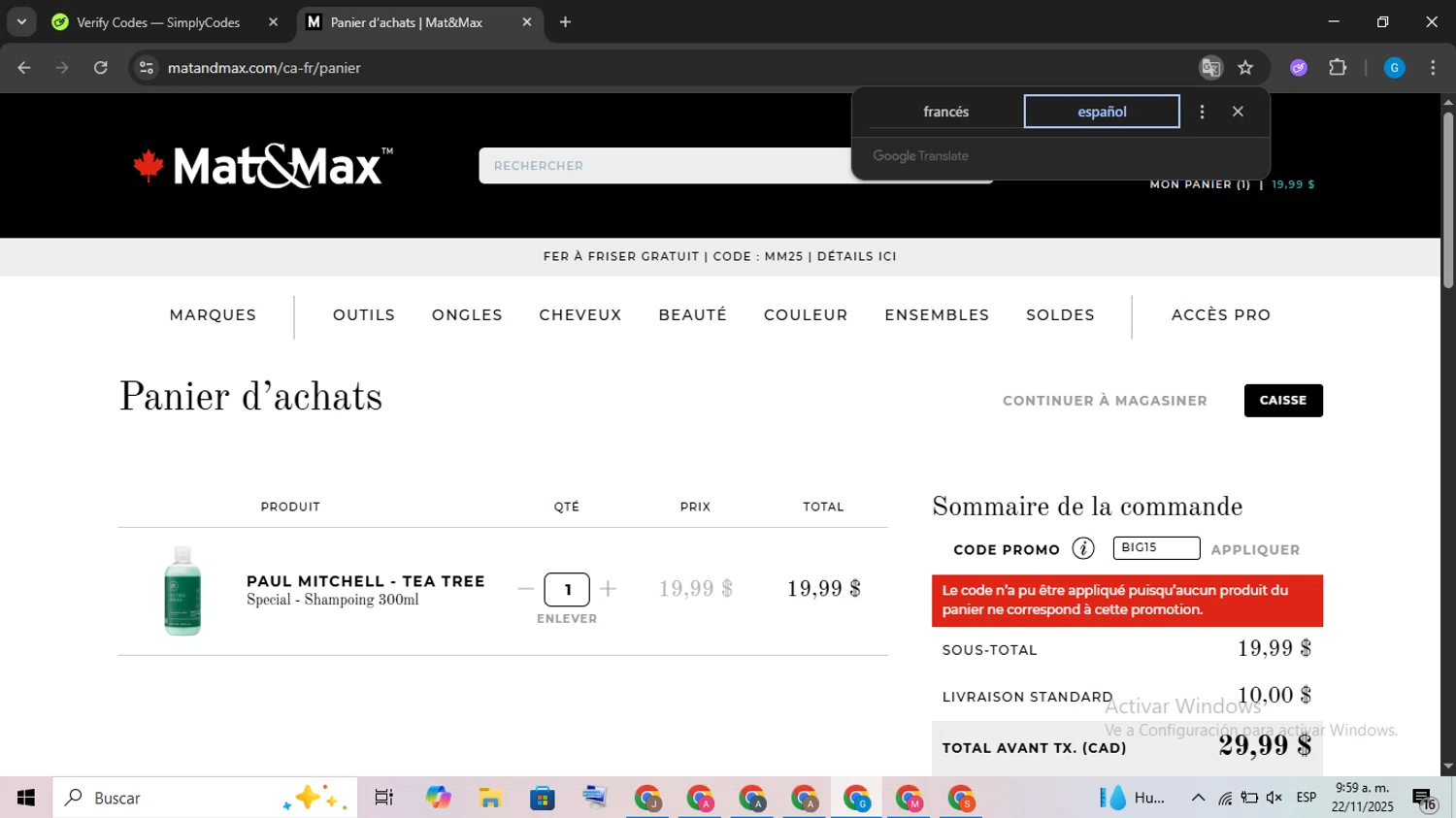Screen dimensions: 1456x818
Task: Click the quantity input field
Action: click(x=567, y=589)
